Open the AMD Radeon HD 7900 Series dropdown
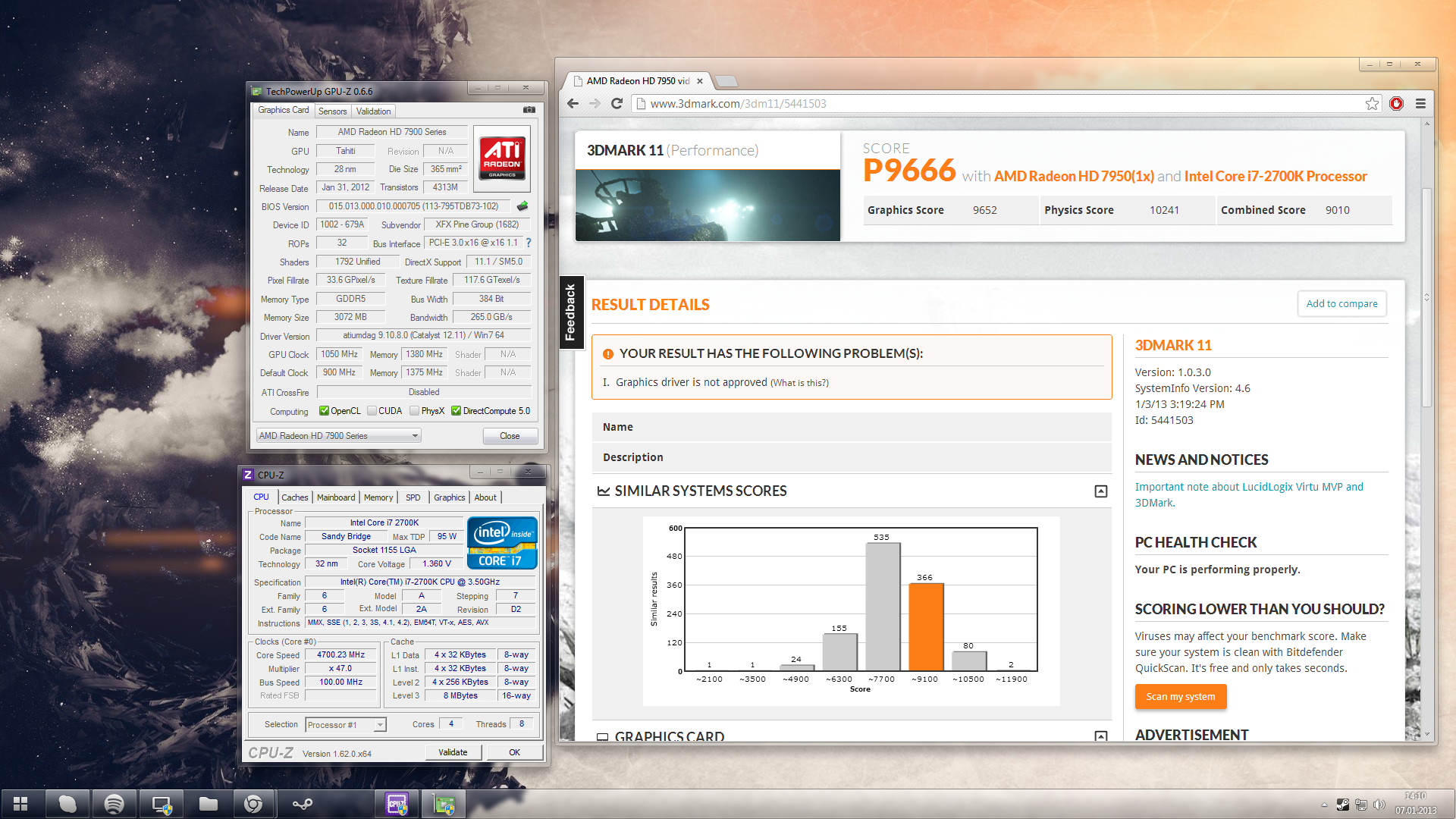This screenshot has height=819, width=1456. click(338, 435)
